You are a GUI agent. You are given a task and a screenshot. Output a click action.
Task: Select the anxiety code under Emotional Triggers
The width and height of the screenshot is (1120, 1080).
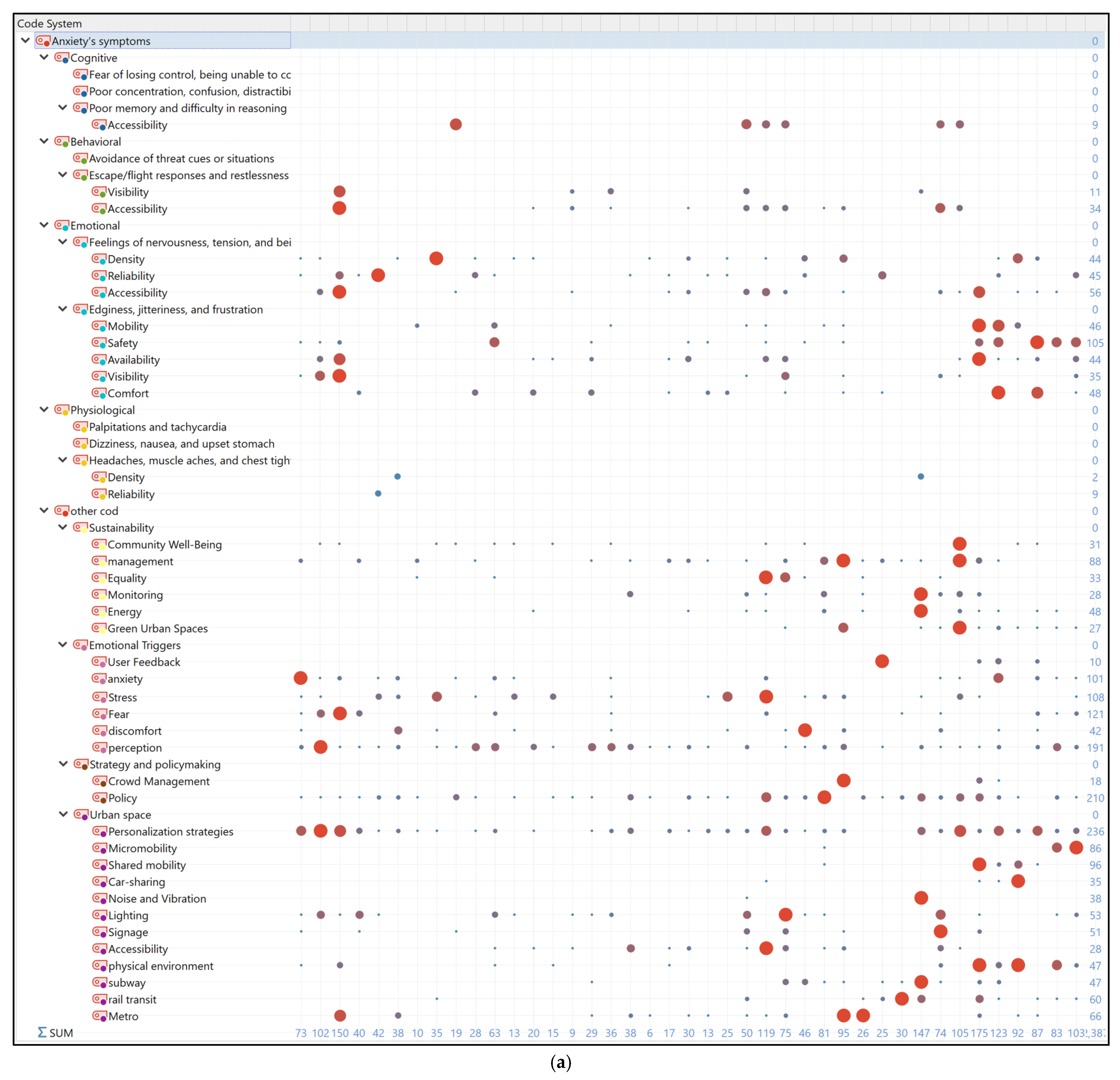click(x=125, y=679)
